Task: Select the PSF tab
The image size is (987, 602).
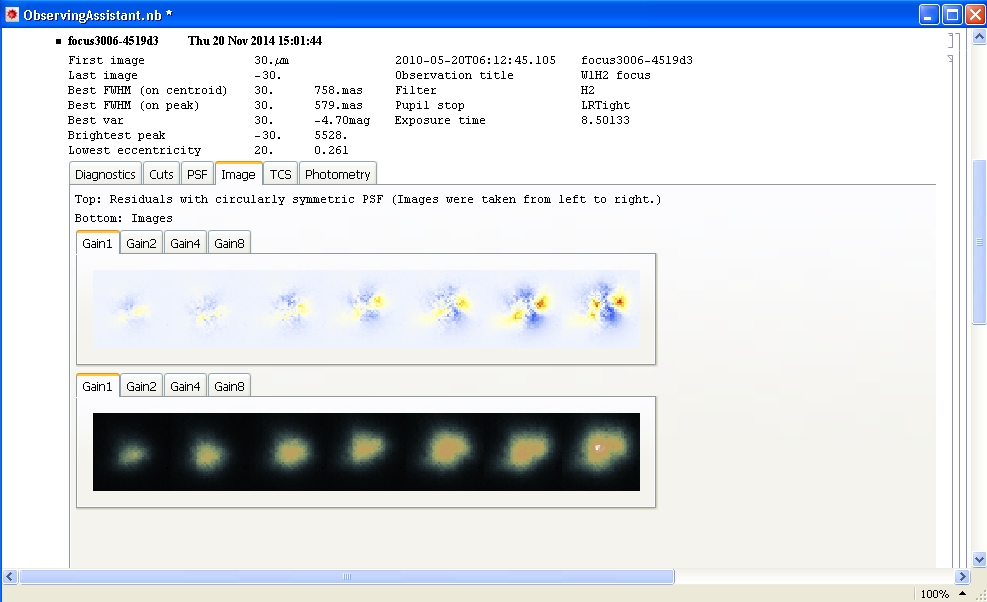Action: coord(197,174)
